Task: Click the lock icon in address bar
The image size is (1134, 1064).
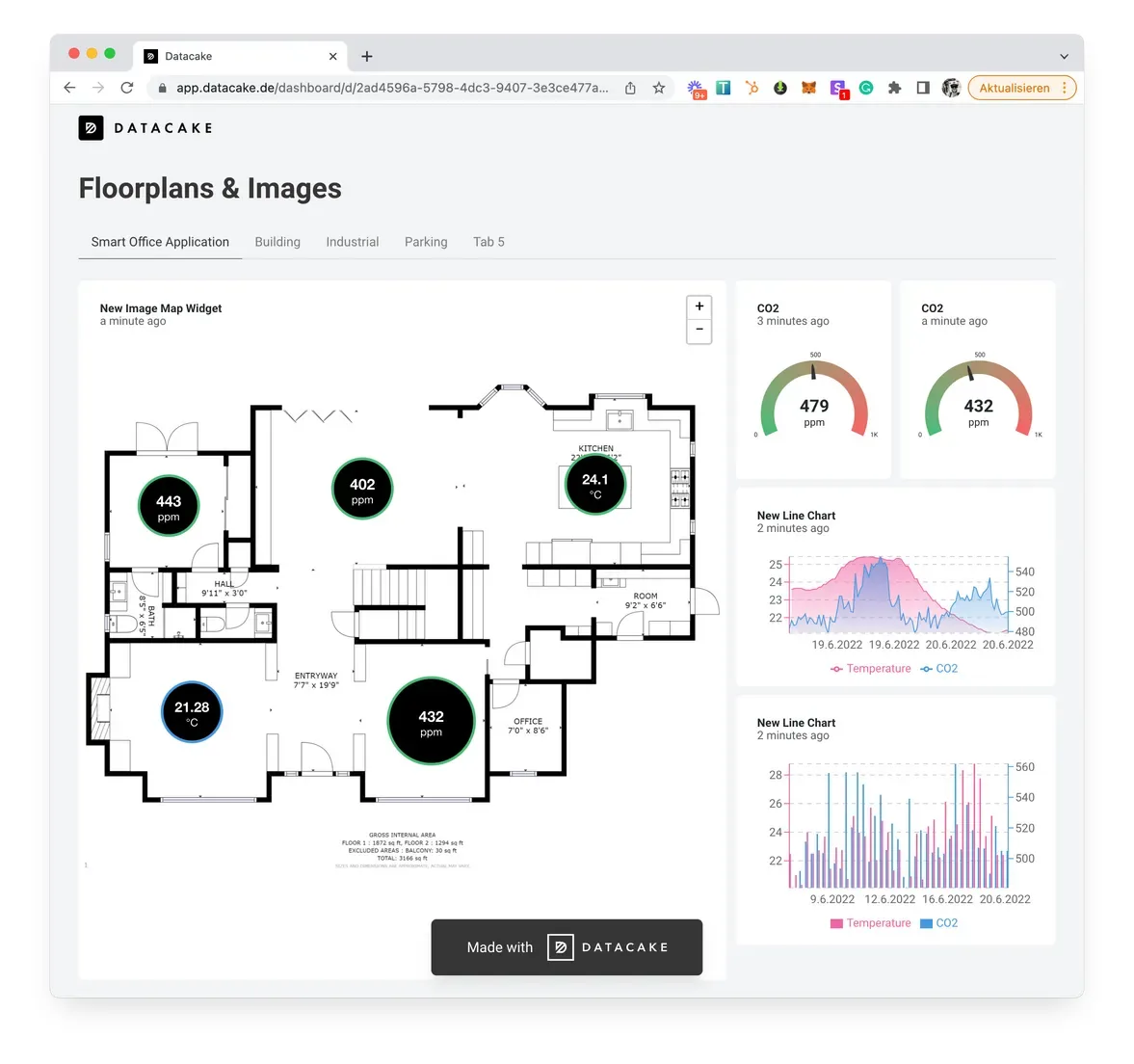Action: point(162,88)
